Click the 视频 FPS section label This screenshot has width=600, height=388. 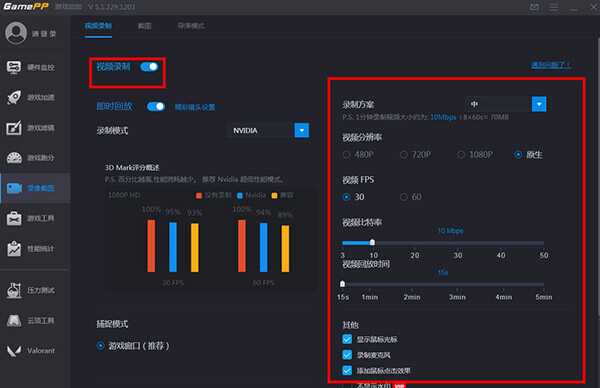pyautogui.click(x=358, y=180)
